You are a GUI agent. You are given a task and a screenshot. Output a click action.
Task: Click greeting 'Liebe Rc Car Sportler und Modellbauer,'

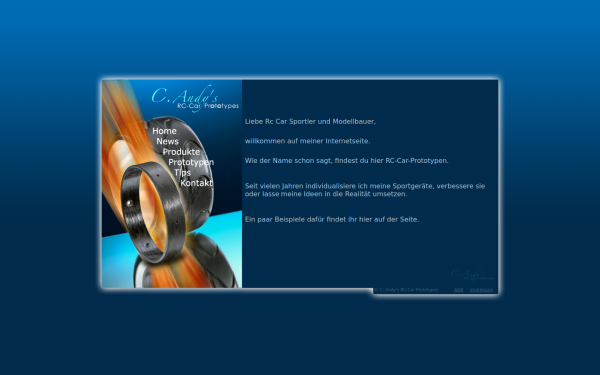pyautogui.click(x=310, y=122)
